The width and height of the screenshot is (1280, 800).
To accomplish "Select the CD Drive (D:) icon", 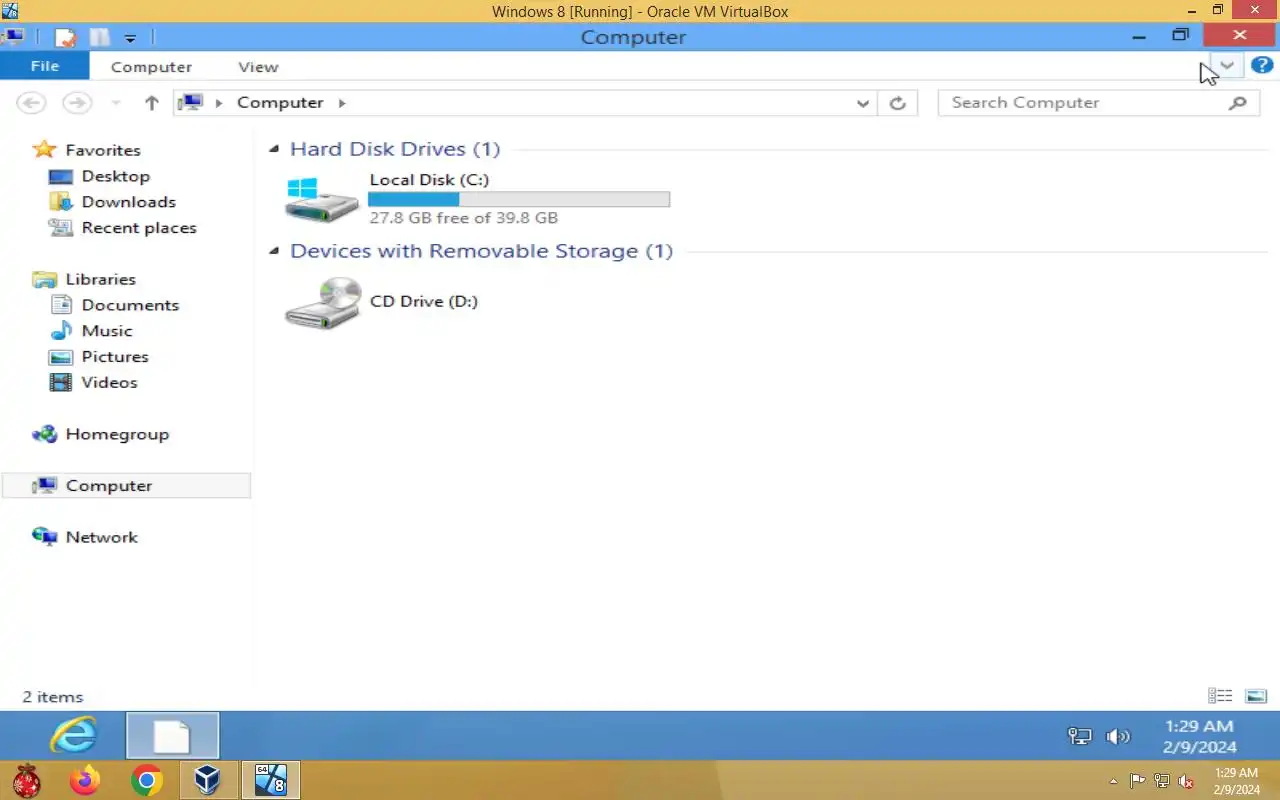I will 322,303.
